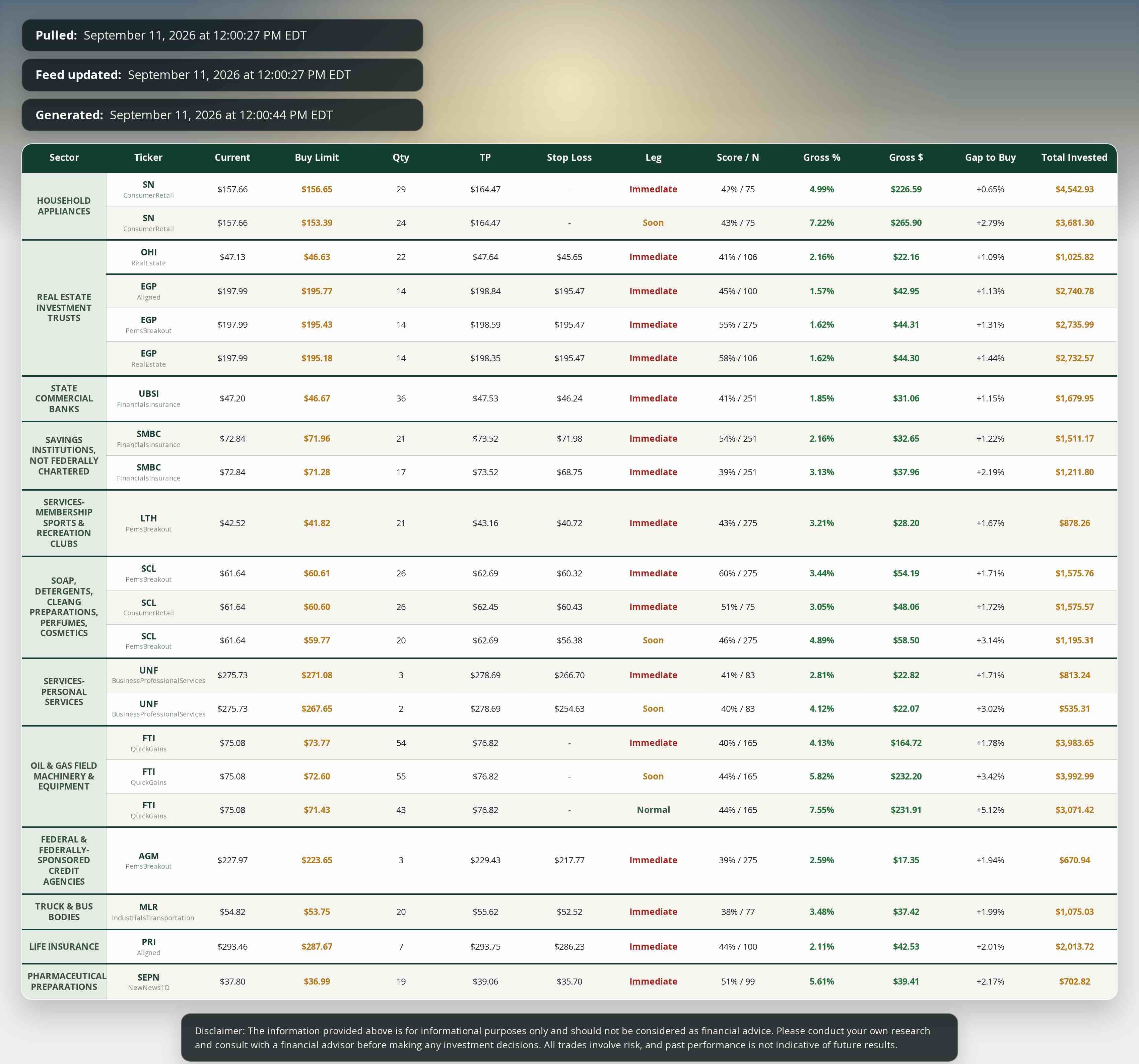Image resolution: width=1139 pixels, height=1064 pixels.
Task: Click the $229.43 TP value for AGM
Action: point(485,860)
